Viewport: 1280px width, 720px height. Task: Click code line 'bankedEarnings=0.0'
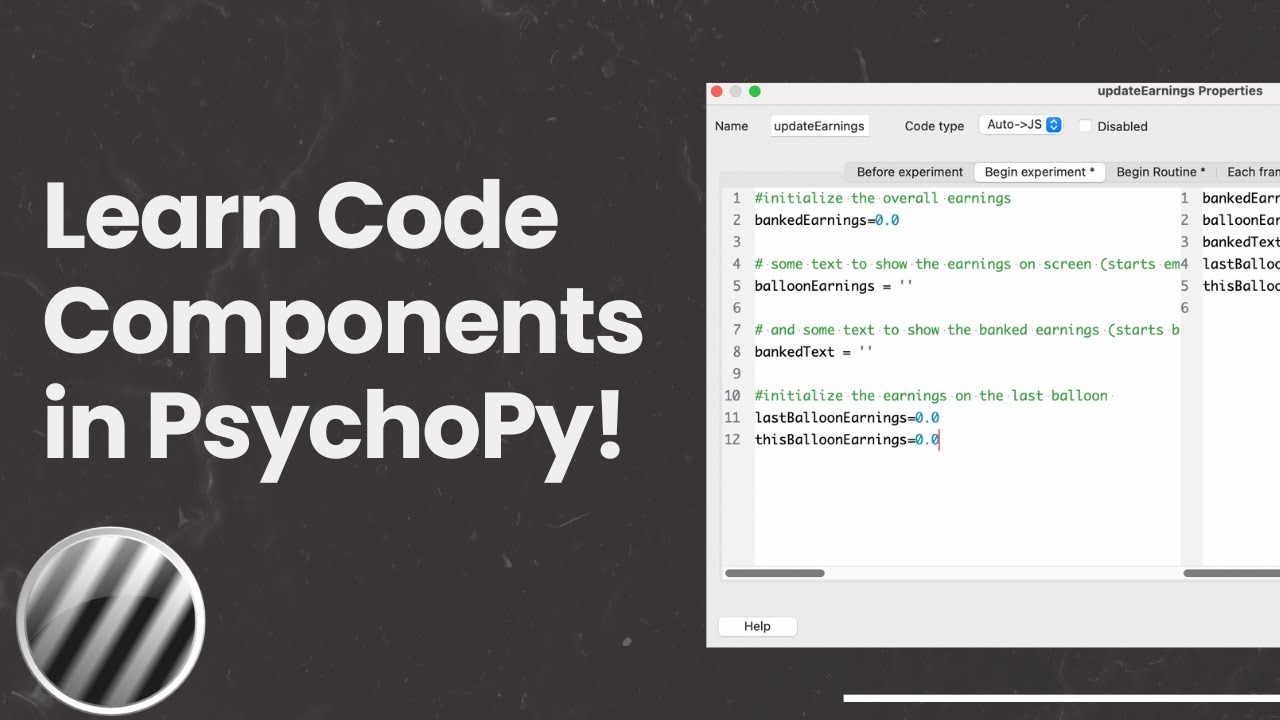826,220
